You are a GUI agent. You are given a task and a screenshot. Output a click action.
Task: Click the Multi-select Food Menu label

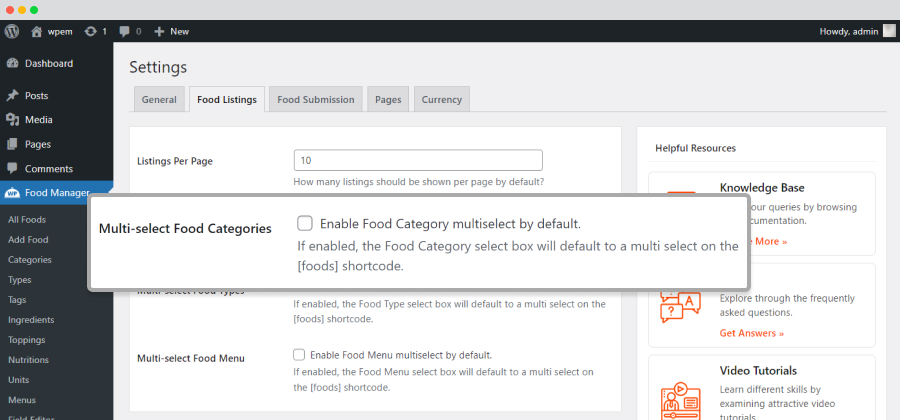pos(191,359)
